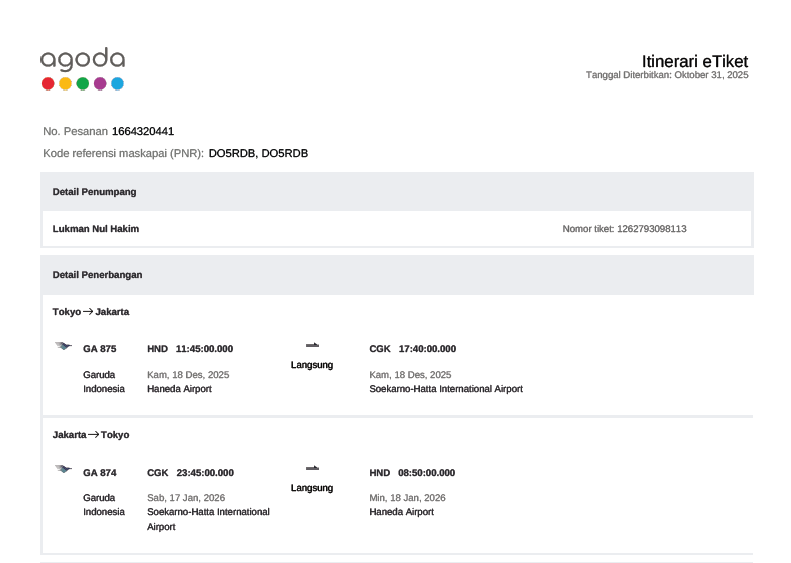791x563 pixels.
Task: Click the arrow in Tokyo to Jakarta heading
Action: pyautogui.click(x=88, y=312)
